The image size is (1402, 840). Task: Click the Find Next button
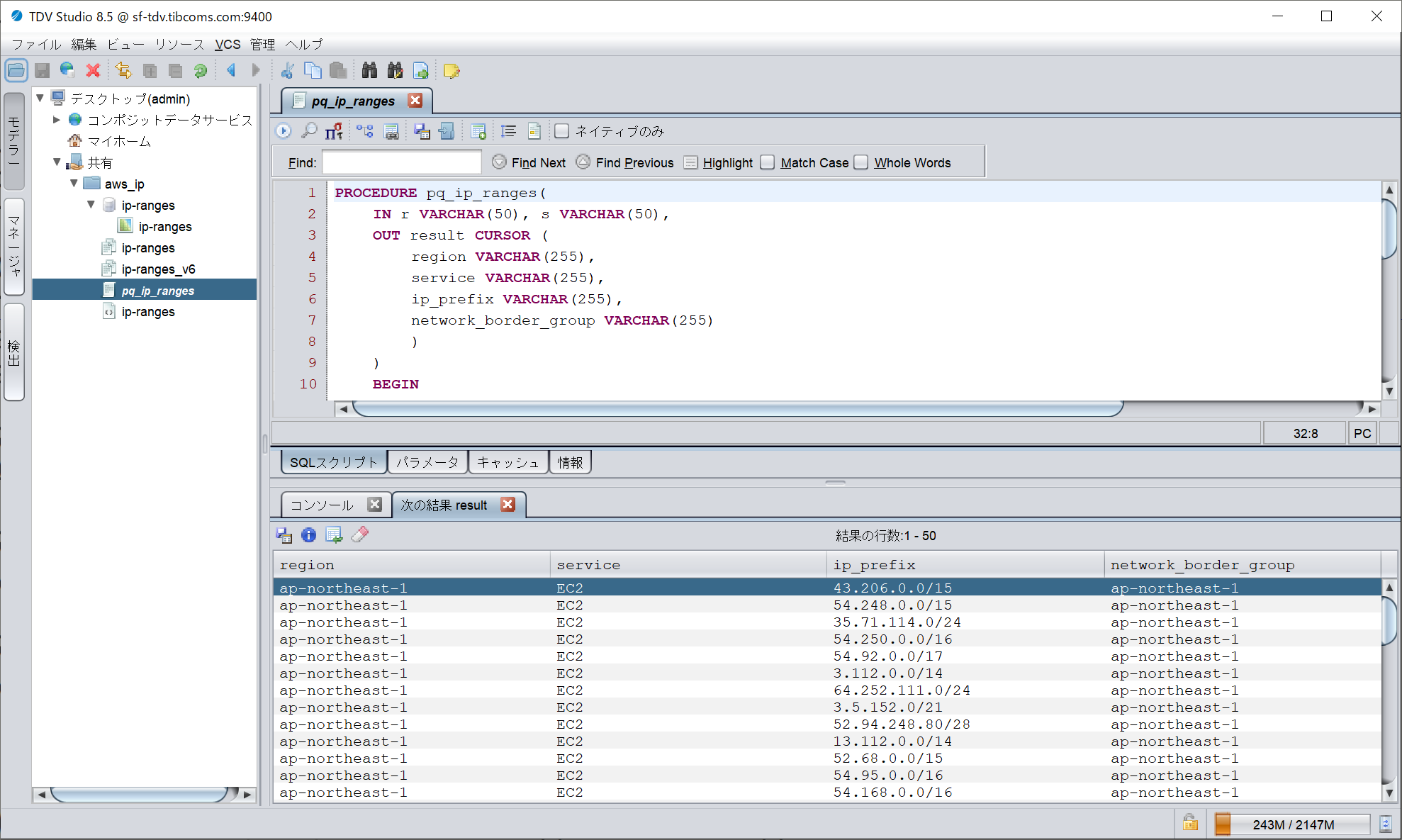529,162
